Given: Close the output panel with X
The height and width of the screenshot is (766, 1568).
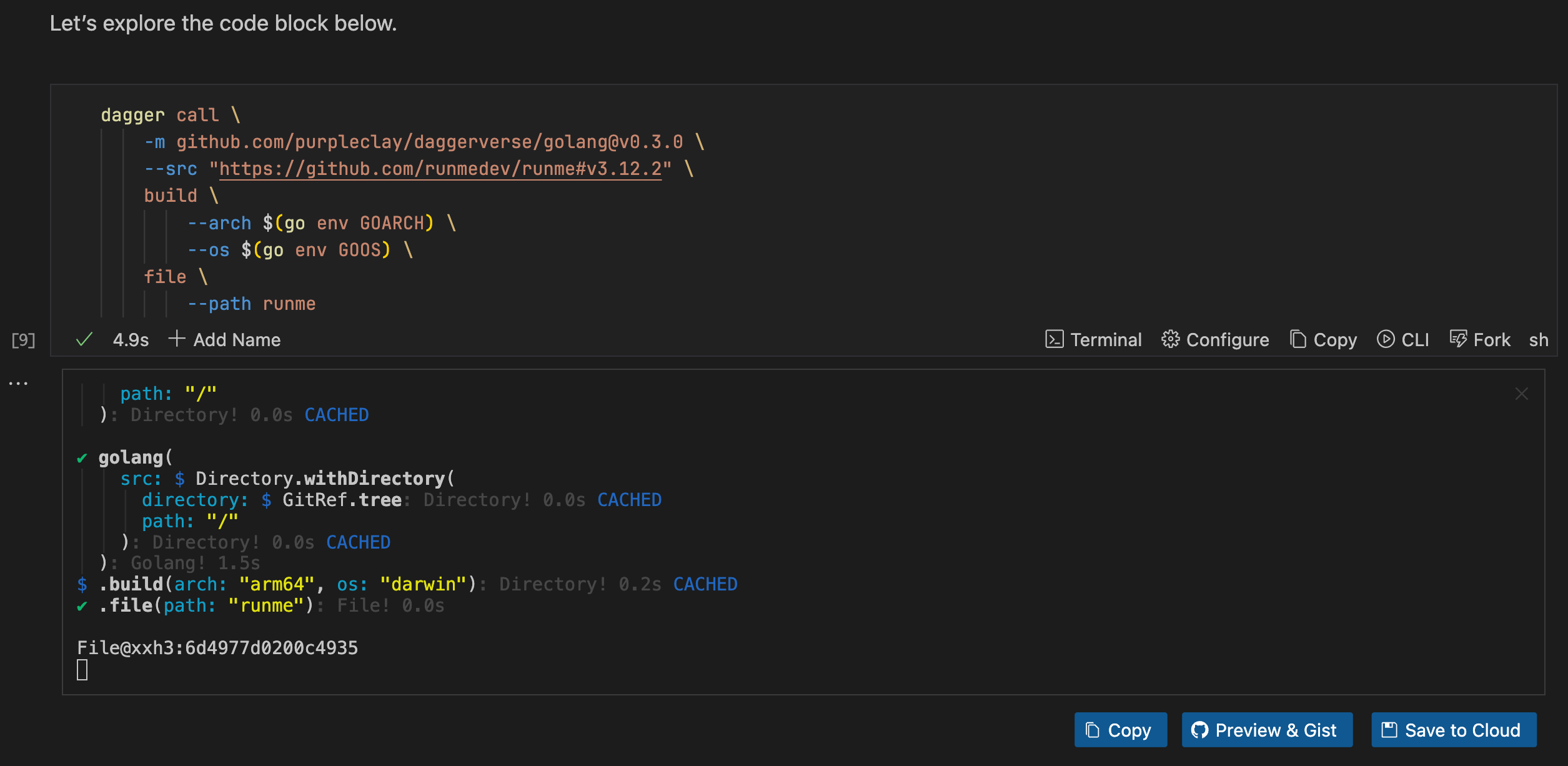Looking at the screenshot, I should tap(1522, 394).
